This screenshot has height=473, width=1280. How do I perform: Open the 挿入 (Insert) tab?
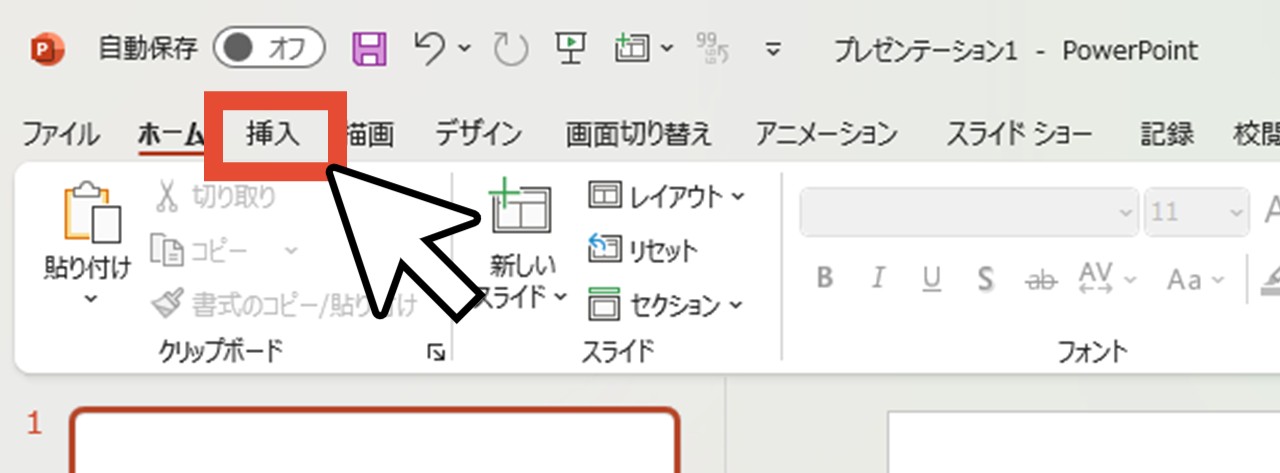click(x=274, y=134)
